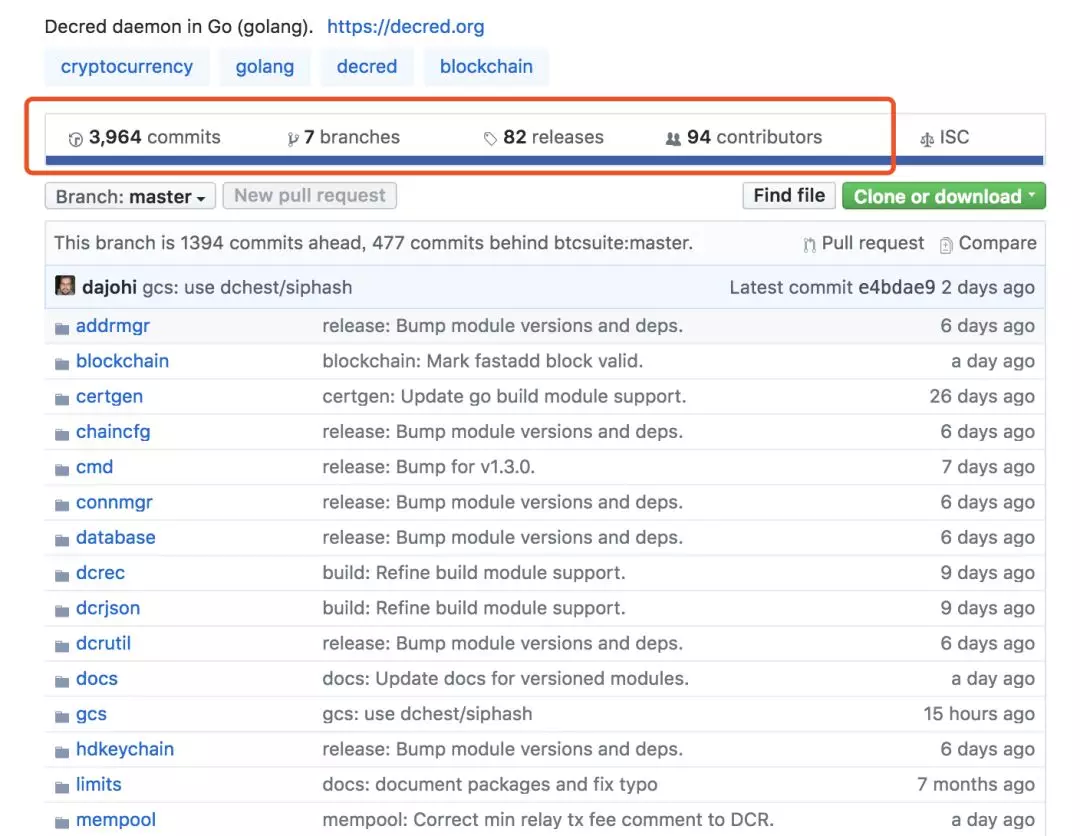This screenshot has height=836, width=1080.
Task: Open the chaincfg folder
Action: click(113, 432)
